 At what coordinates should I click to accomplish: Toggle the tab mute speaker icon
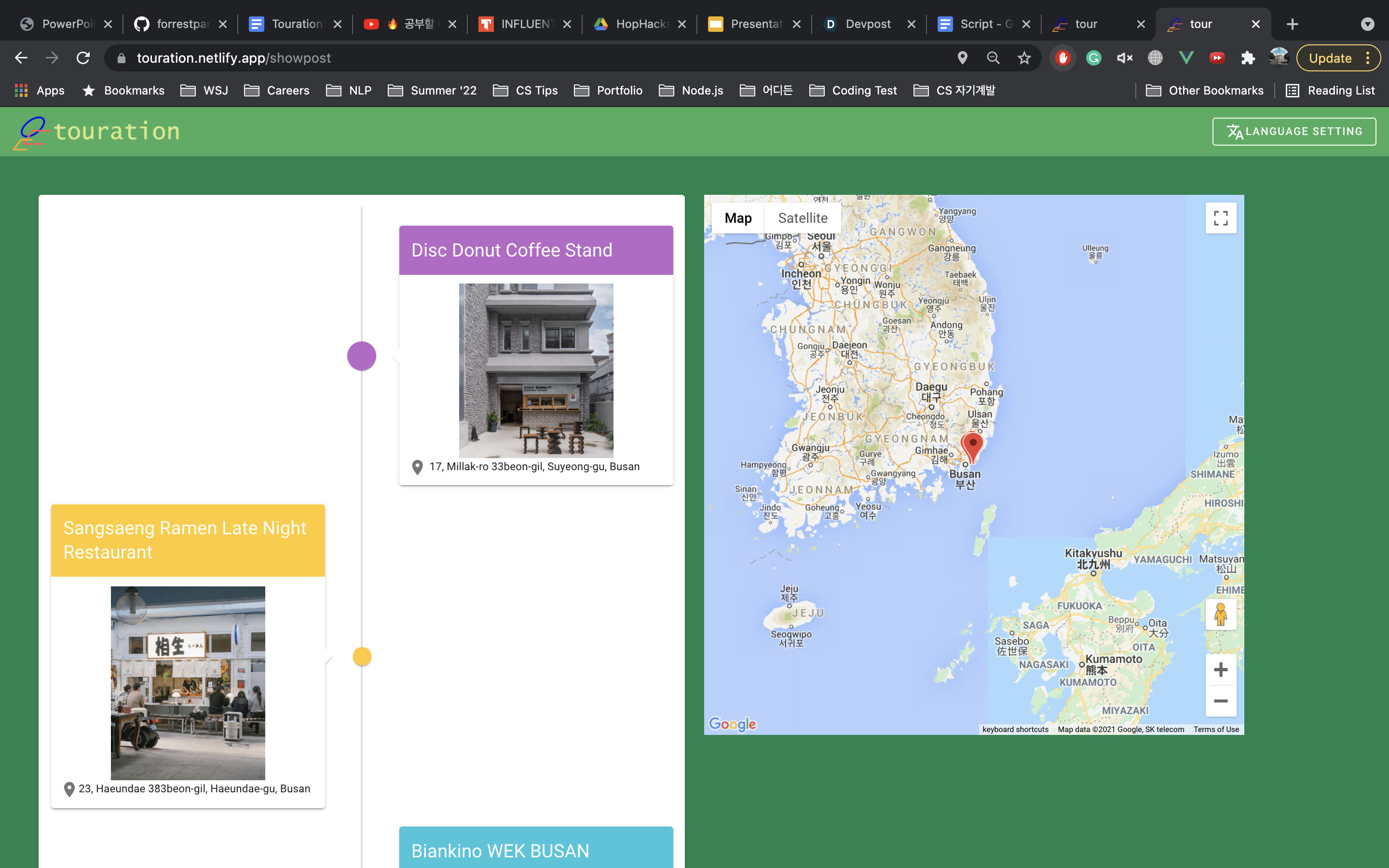point(1124,58)
